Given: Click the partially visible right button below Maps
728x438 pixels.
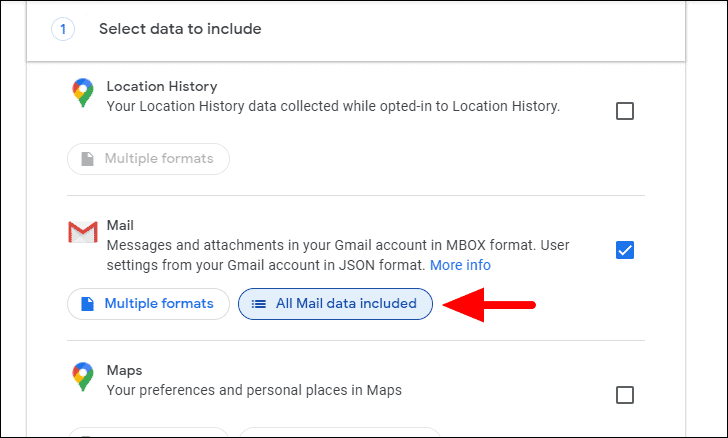Looking at the screenshot, I should tap(339, 432).
